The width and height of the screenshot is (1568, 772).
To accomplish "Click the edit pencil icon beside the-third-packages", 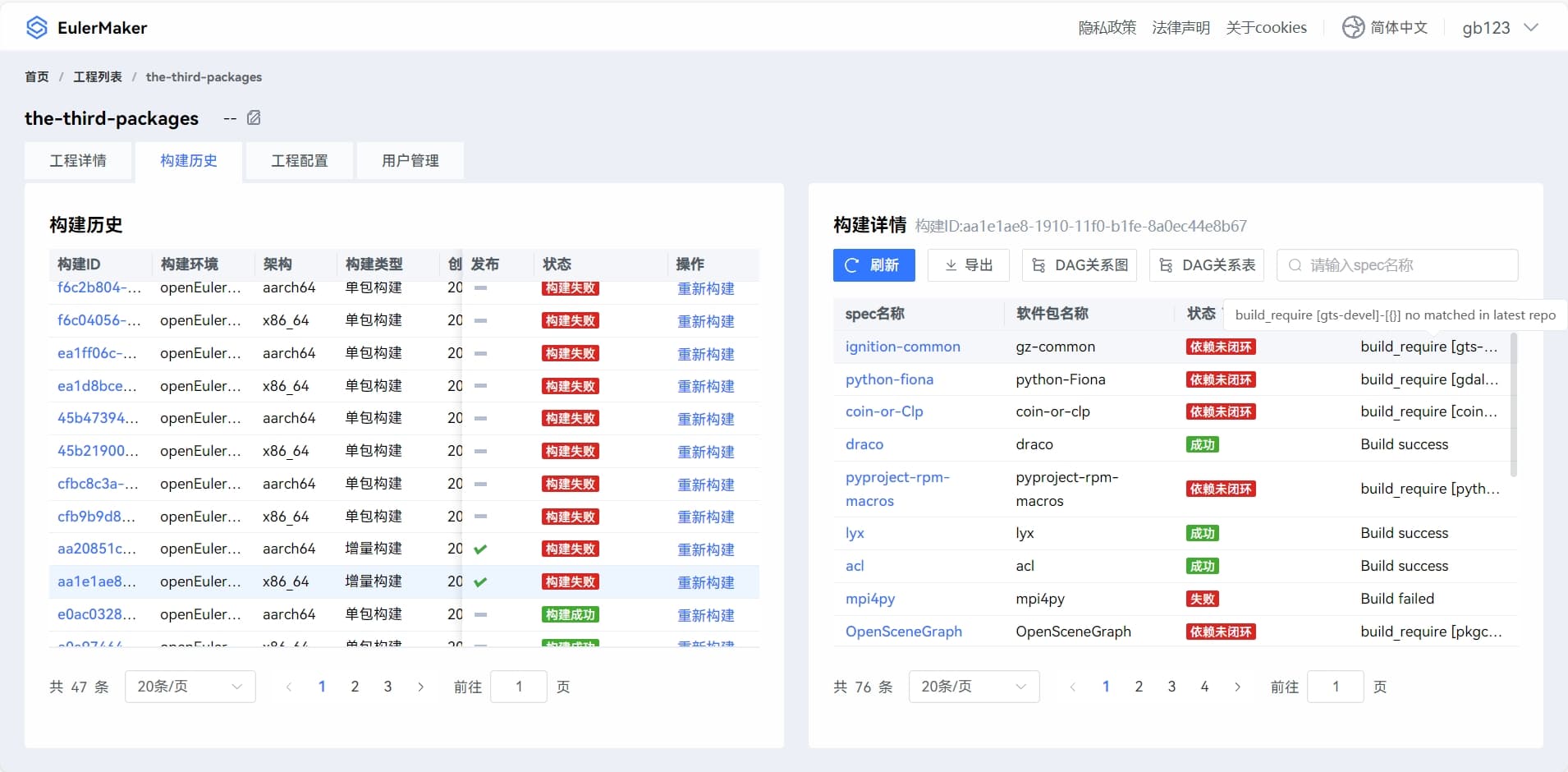I will click(x=254, y=118).
